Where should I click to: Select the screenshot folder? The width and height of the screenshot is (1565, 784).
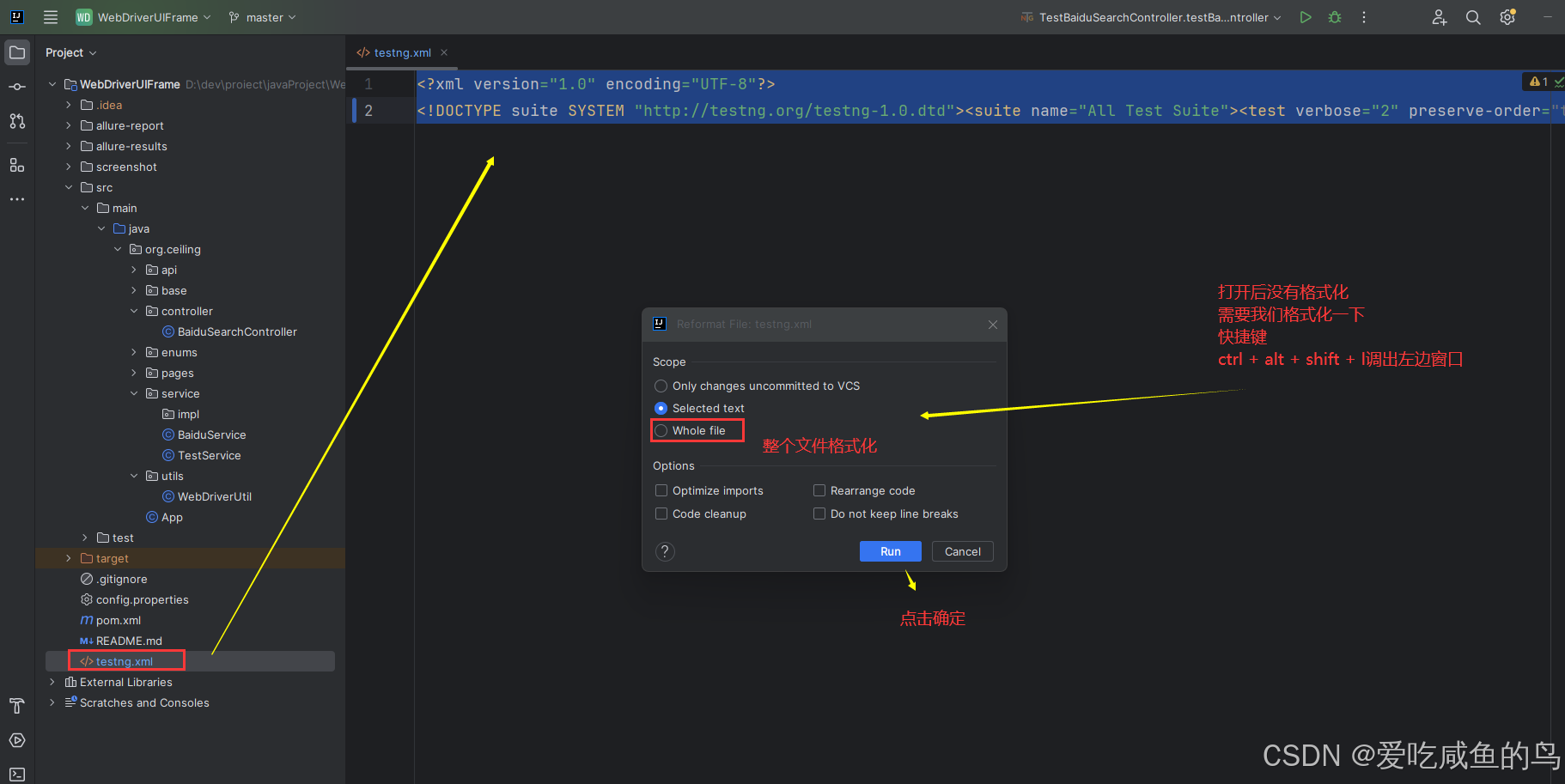(x=119, y=167)
